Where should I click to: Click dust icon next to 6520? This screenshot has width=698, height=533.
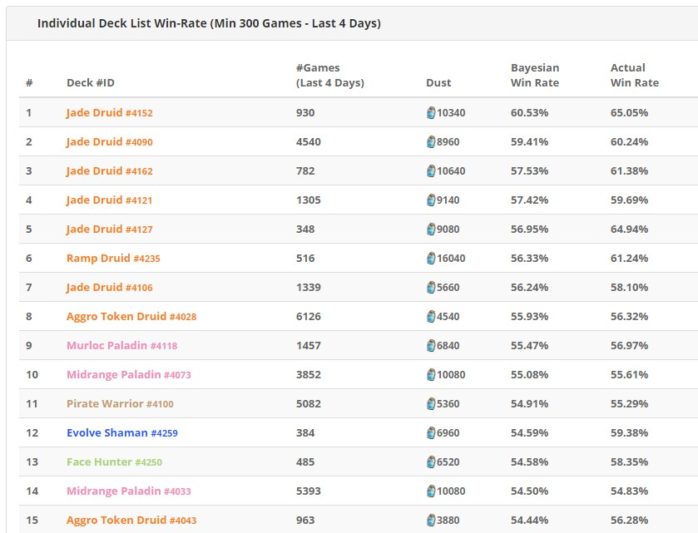(431, 462)
